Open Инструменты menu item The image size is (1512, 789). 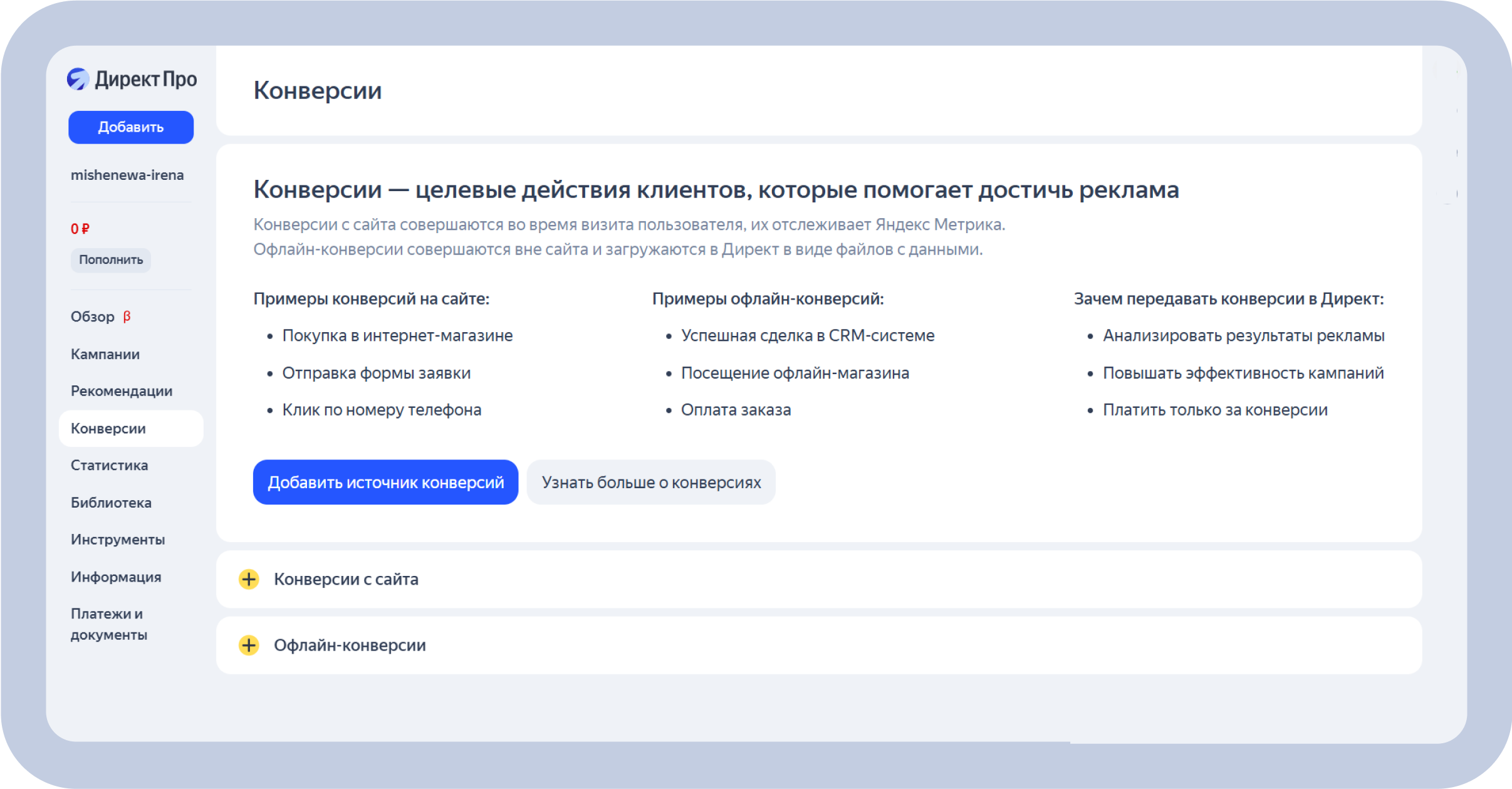coord(118,540)
